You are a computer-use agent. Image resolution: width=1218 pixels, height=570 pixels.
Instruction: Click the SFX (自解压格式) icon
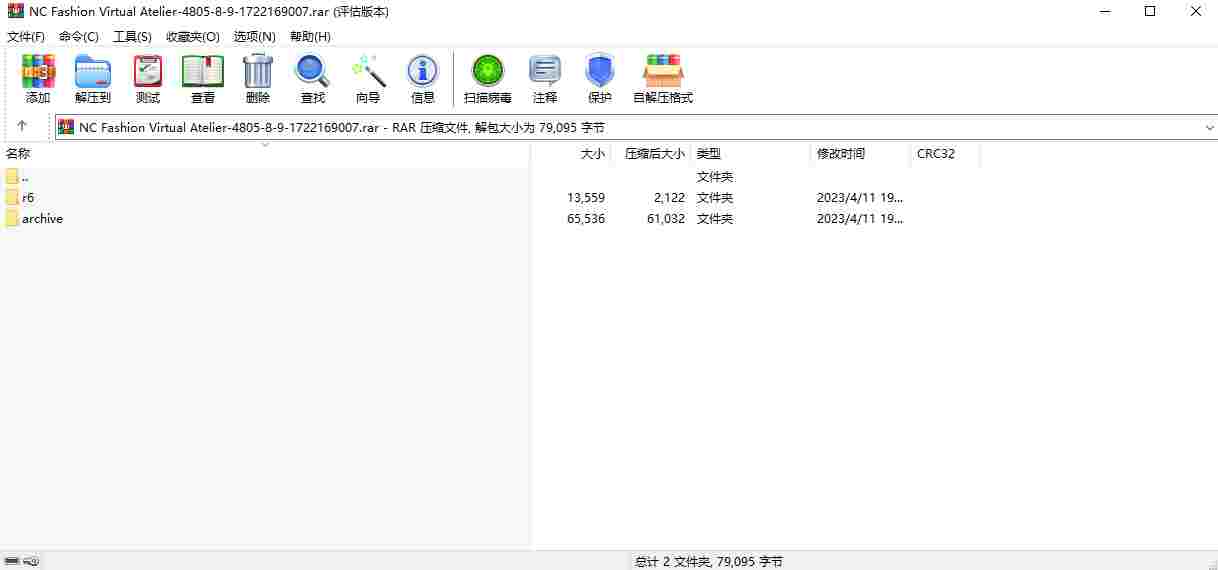(663, 71)
